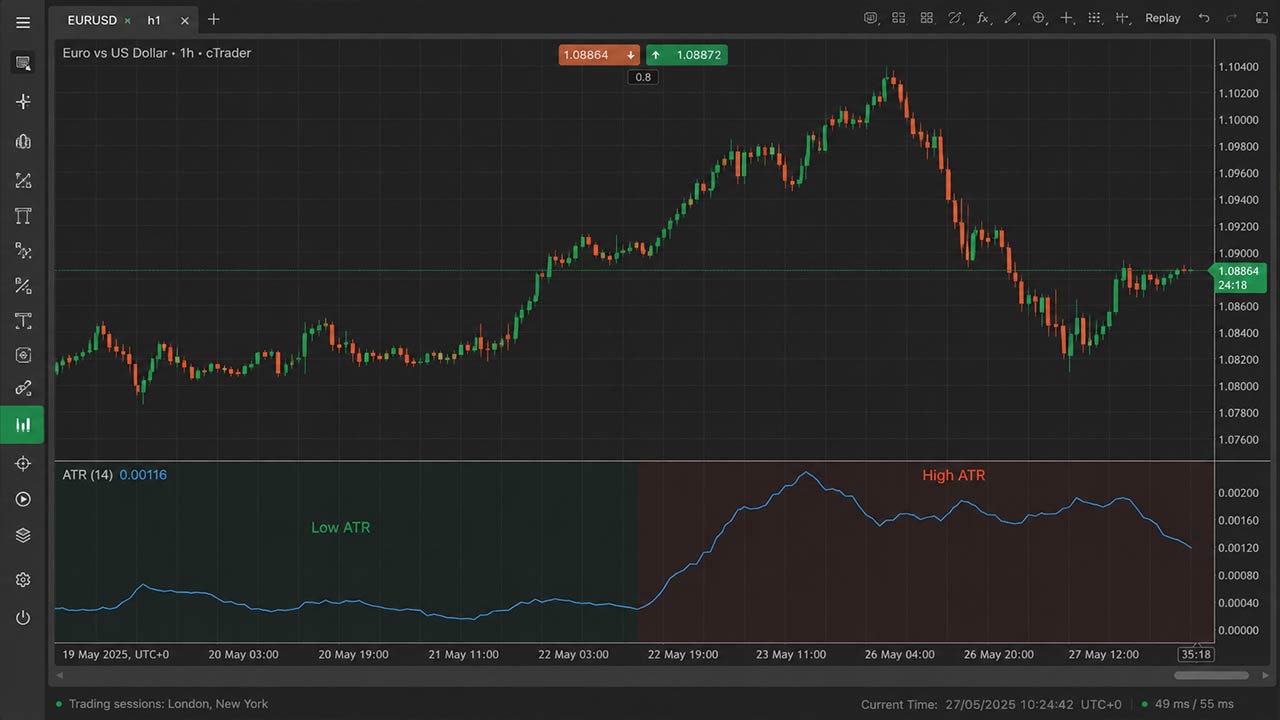Open settings gear in left sidebar
1280x720 pixels.
23,580
